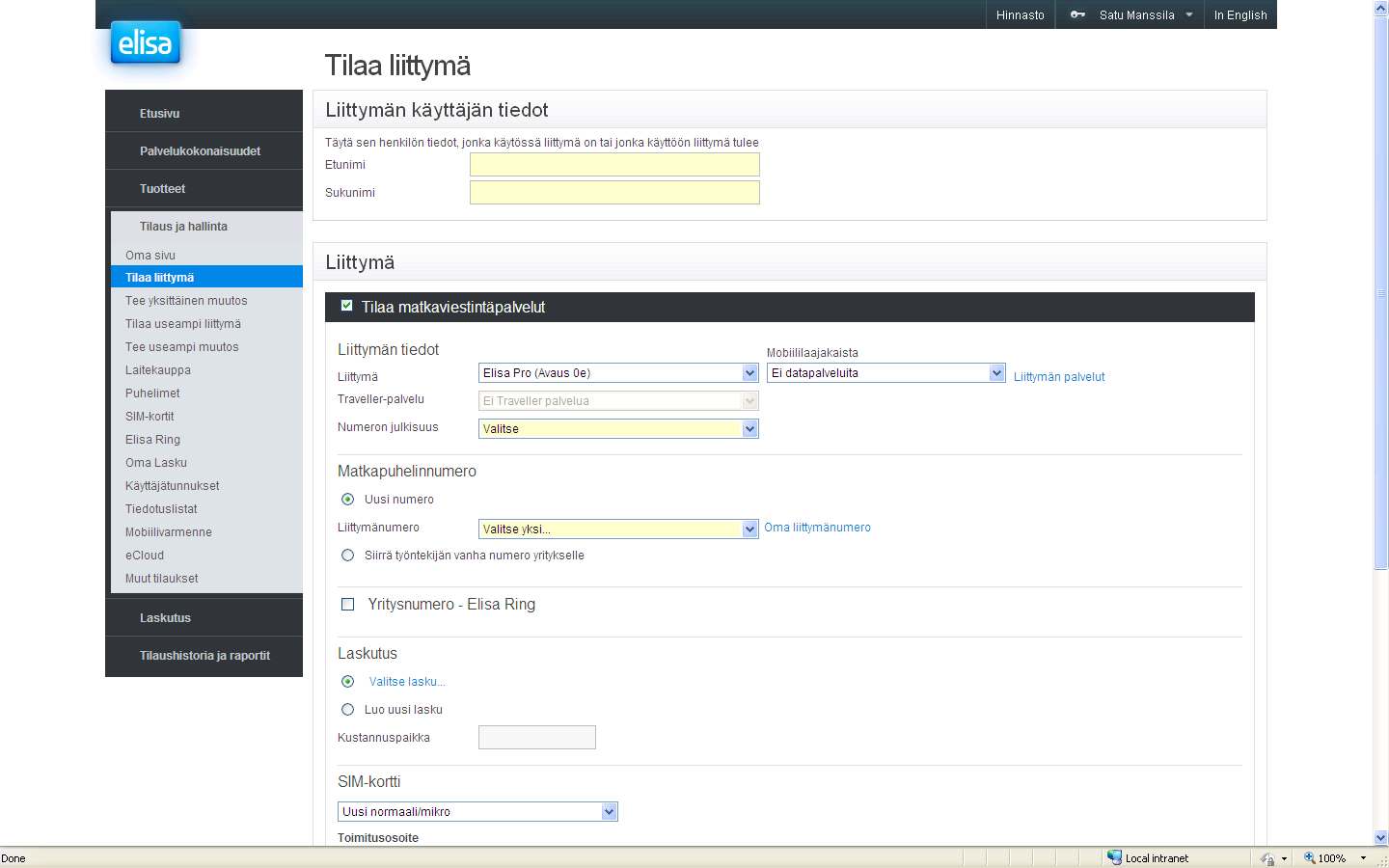Select Siirrä työntekijän vanha numero yritykselle option
The image size is (1389, 868).
click(347, 555)
